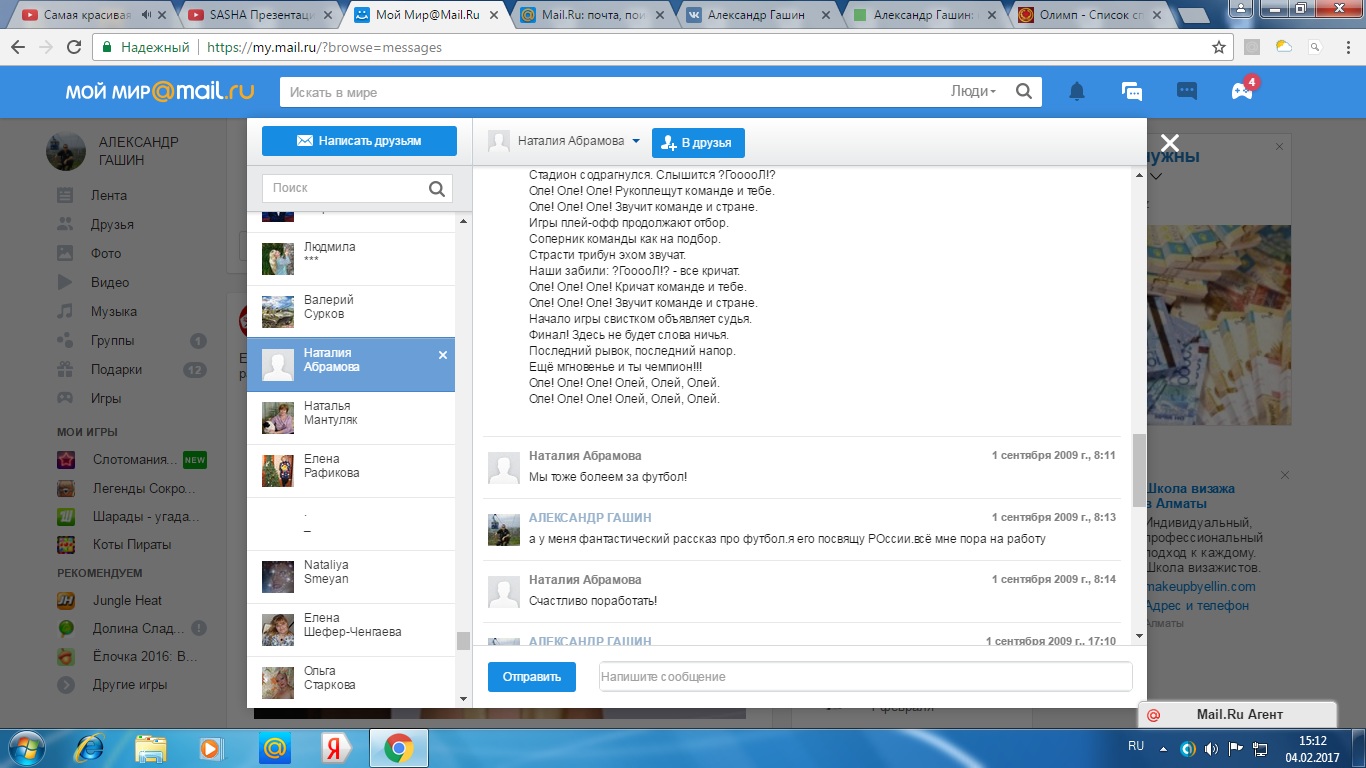Click the RU language indicator in the tray
1366x768 pixels.
[1136, 747]
